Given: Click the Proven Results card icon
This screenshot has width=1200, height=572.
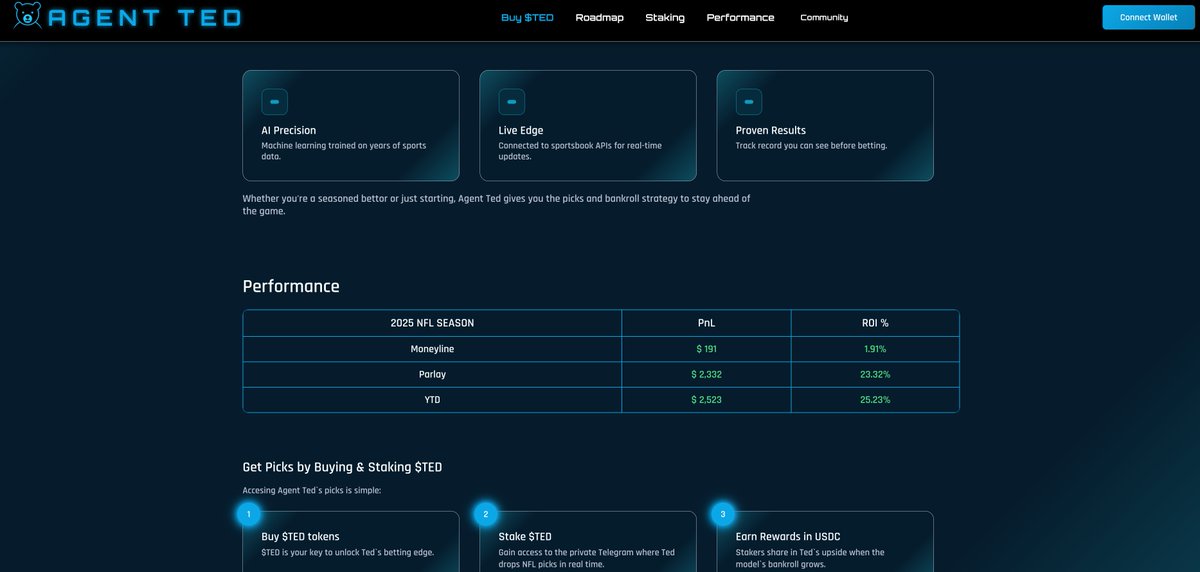Looking at the screenshot, I should point(748,102).
